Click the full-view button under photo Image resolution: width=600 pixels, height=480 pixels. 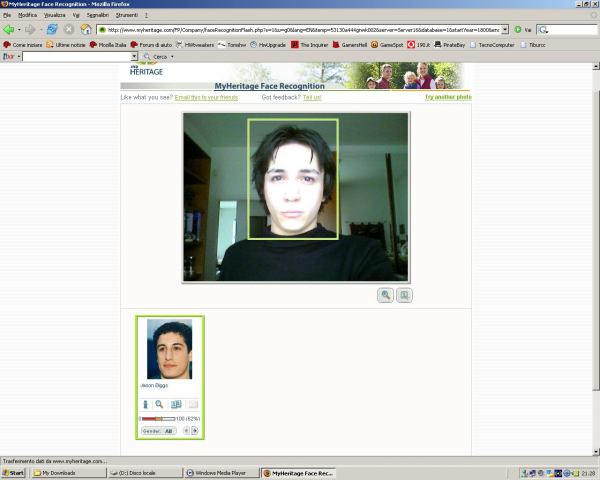click(404, 295)
